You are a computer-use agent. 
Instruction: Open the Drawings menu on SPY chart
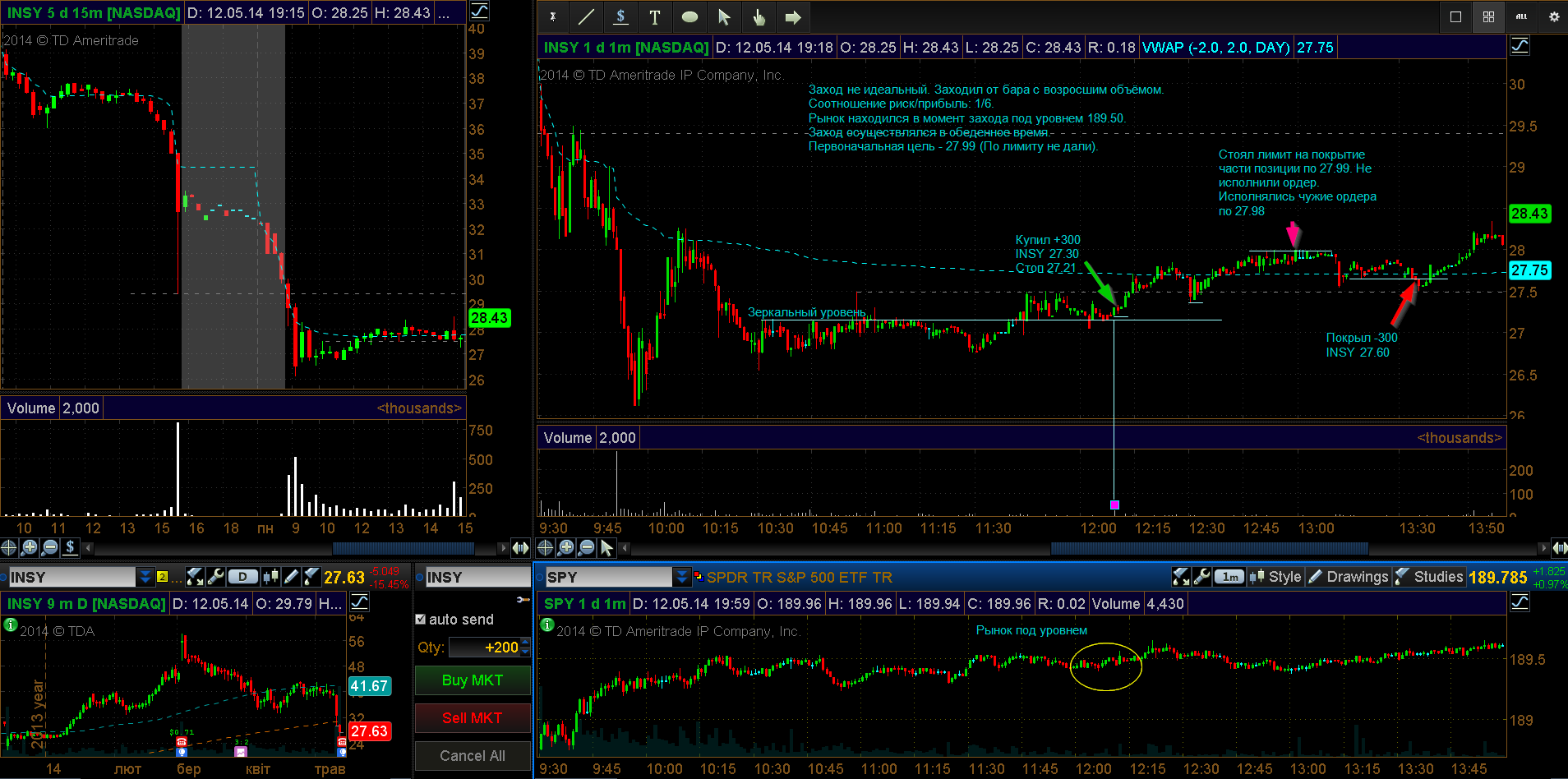pos(1348,577)
